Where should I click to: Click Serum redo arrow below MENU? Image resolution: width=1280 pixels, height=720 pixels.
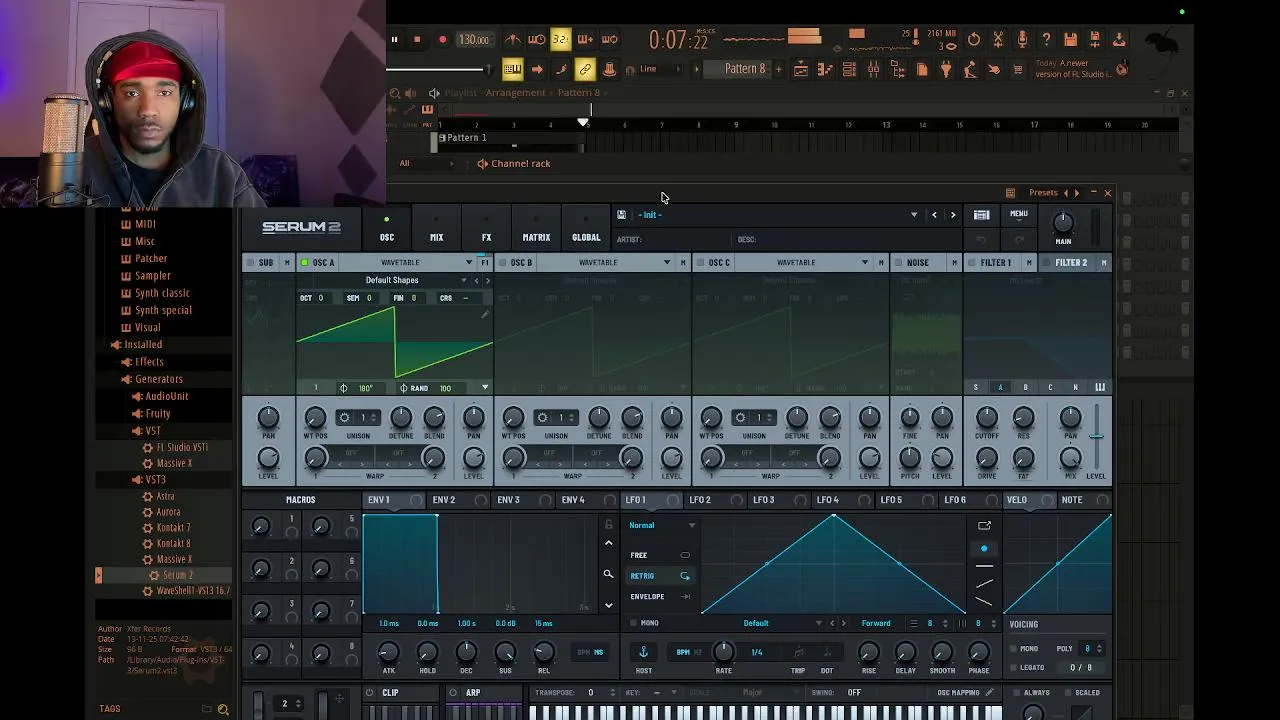tap(1019, 239)
